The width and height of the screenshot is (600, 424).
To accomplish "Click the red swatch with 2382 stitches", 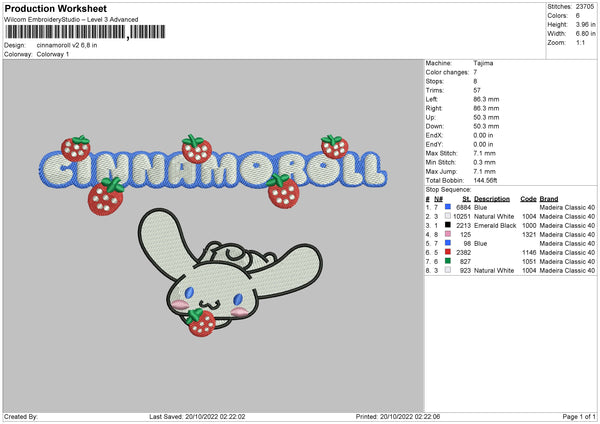I will (x=449, y=252).
